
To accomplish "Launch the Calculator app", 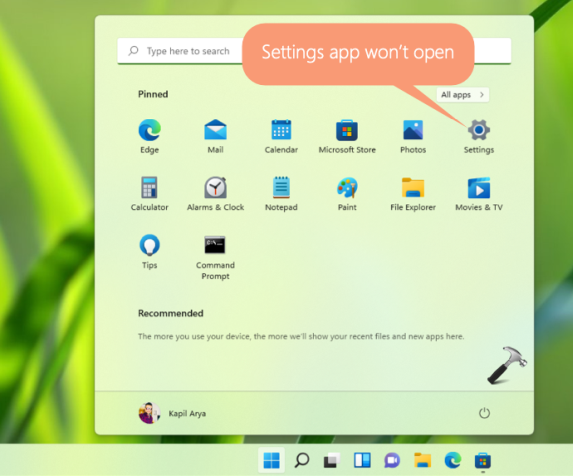I will pos(149,193).
